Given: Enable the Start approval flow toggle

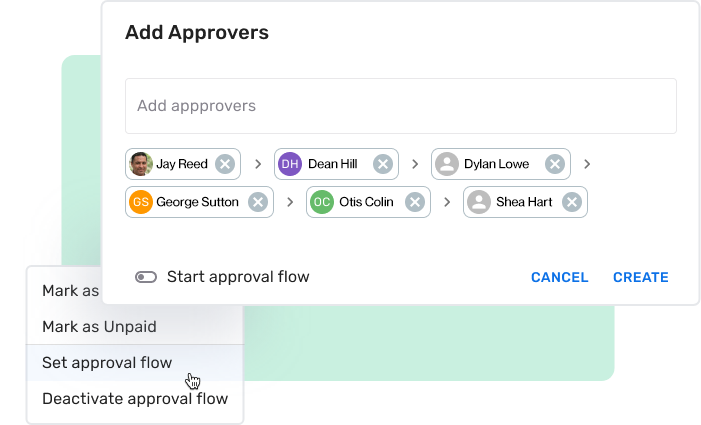Looking at the screenshot, I should (146, 277).
